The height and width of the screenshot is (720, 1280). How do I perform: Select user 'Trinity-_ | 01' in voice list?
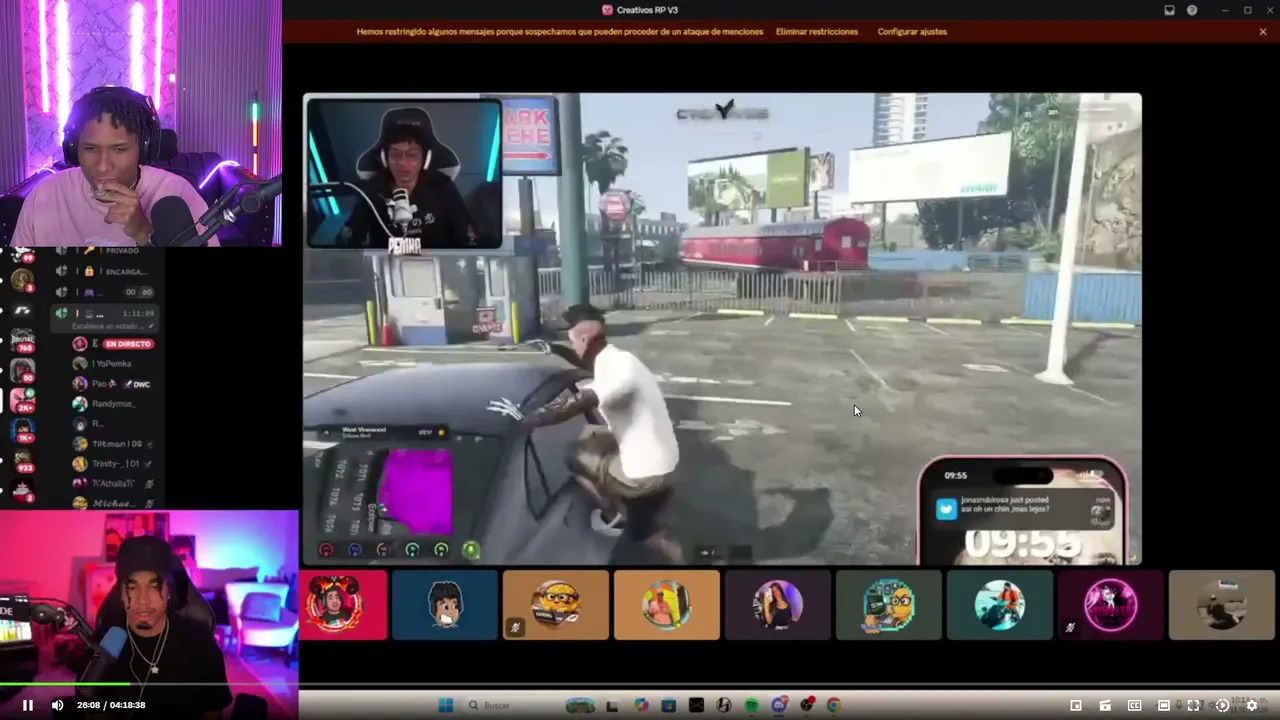[113, 464]
